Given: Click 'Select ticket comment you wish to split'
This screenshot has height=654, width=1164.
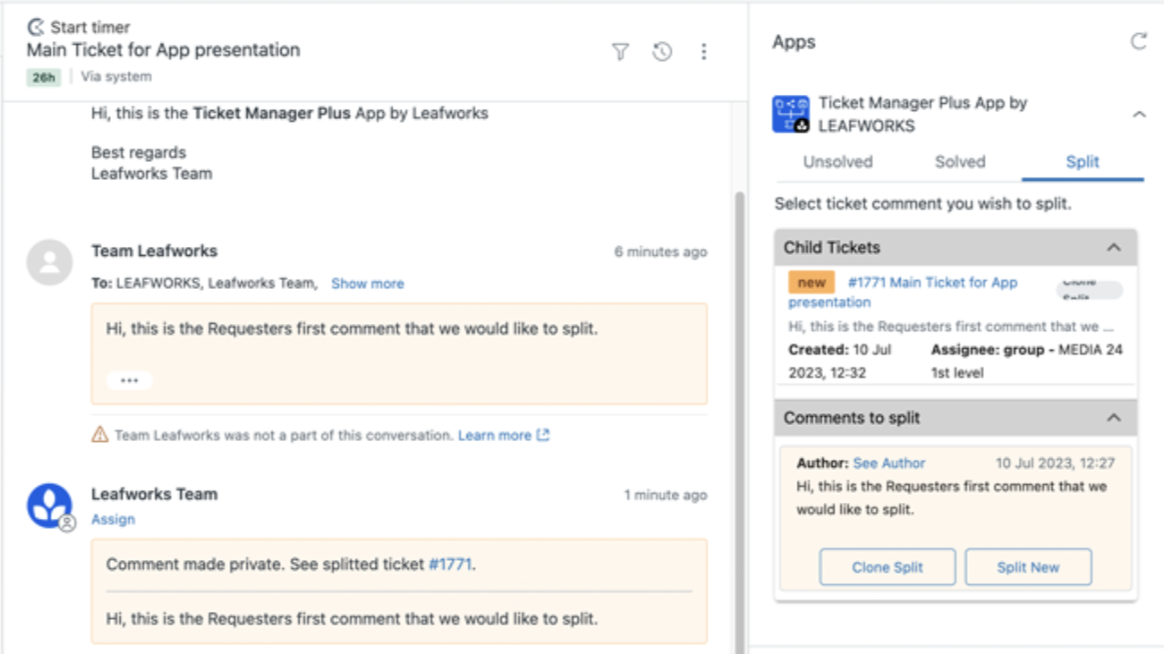Looking at the screenshot, I should pyautogui.click(x=923, y=203).
